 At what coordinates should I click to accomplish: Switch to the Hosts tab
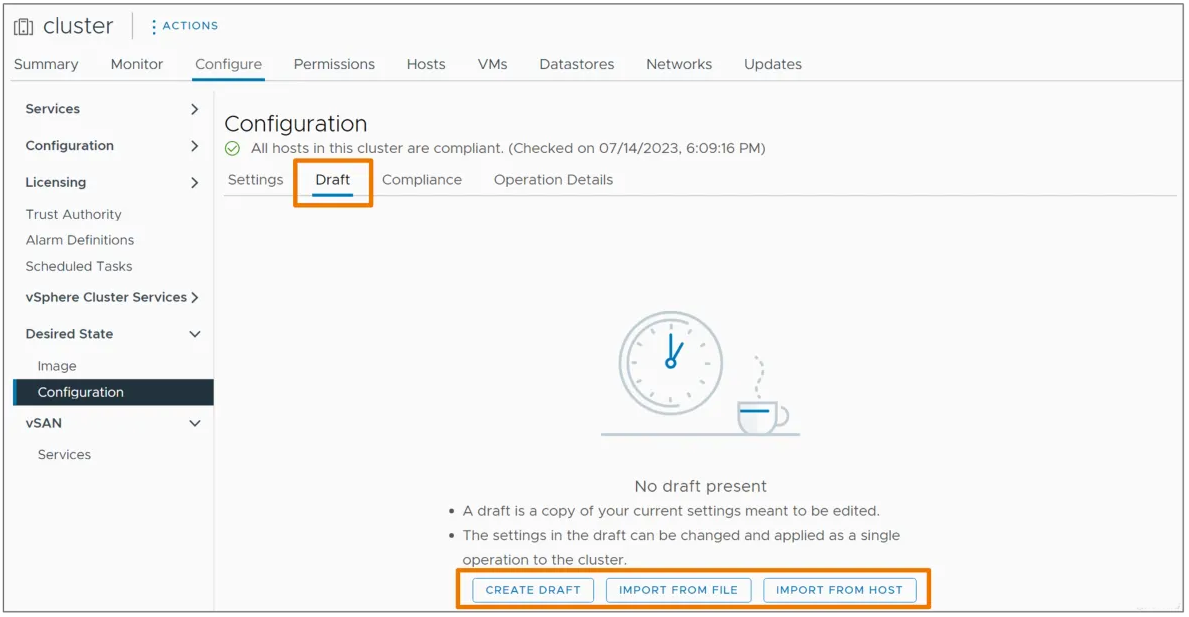pyautogui.click(x=426, y=64)
